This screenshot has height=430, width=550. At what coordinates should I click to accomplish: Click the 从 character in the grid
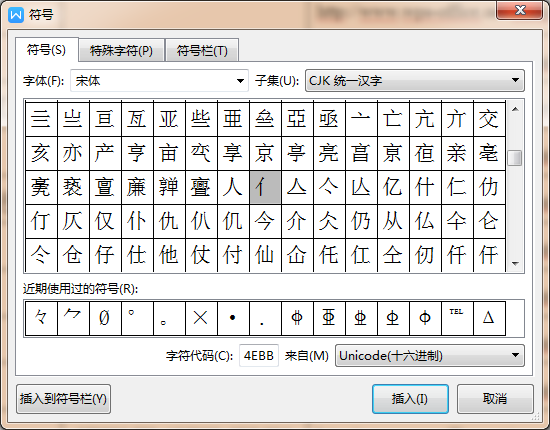pos(393,221)
